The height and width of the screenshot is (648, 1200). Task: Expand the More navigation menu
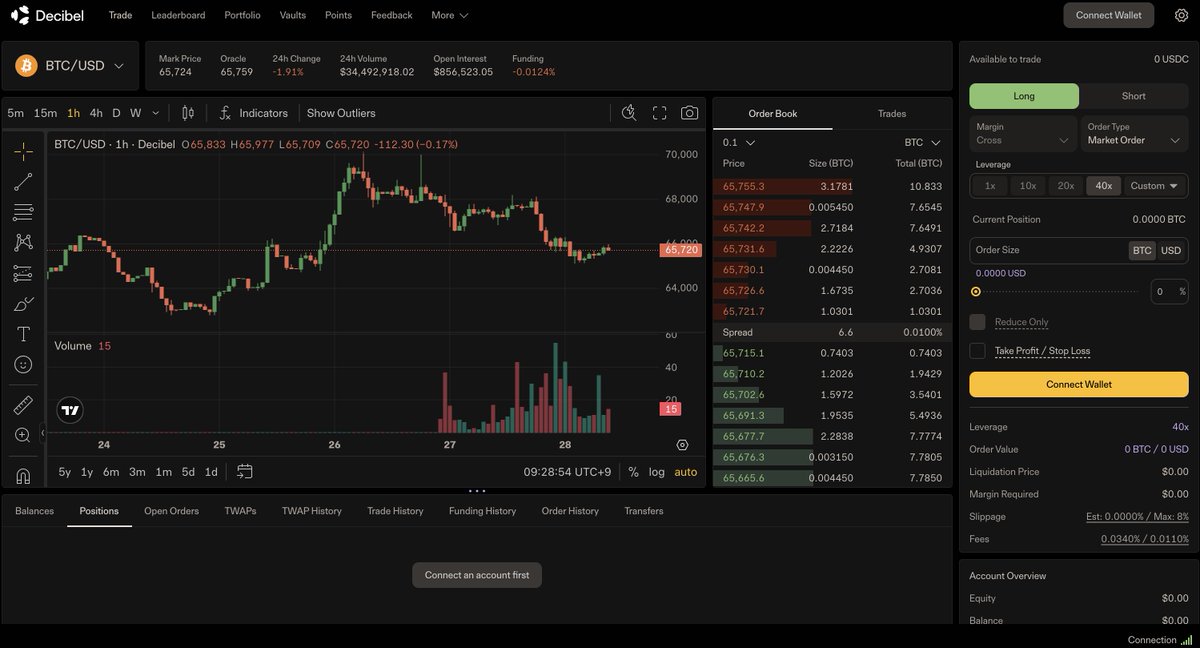[449, 15]
